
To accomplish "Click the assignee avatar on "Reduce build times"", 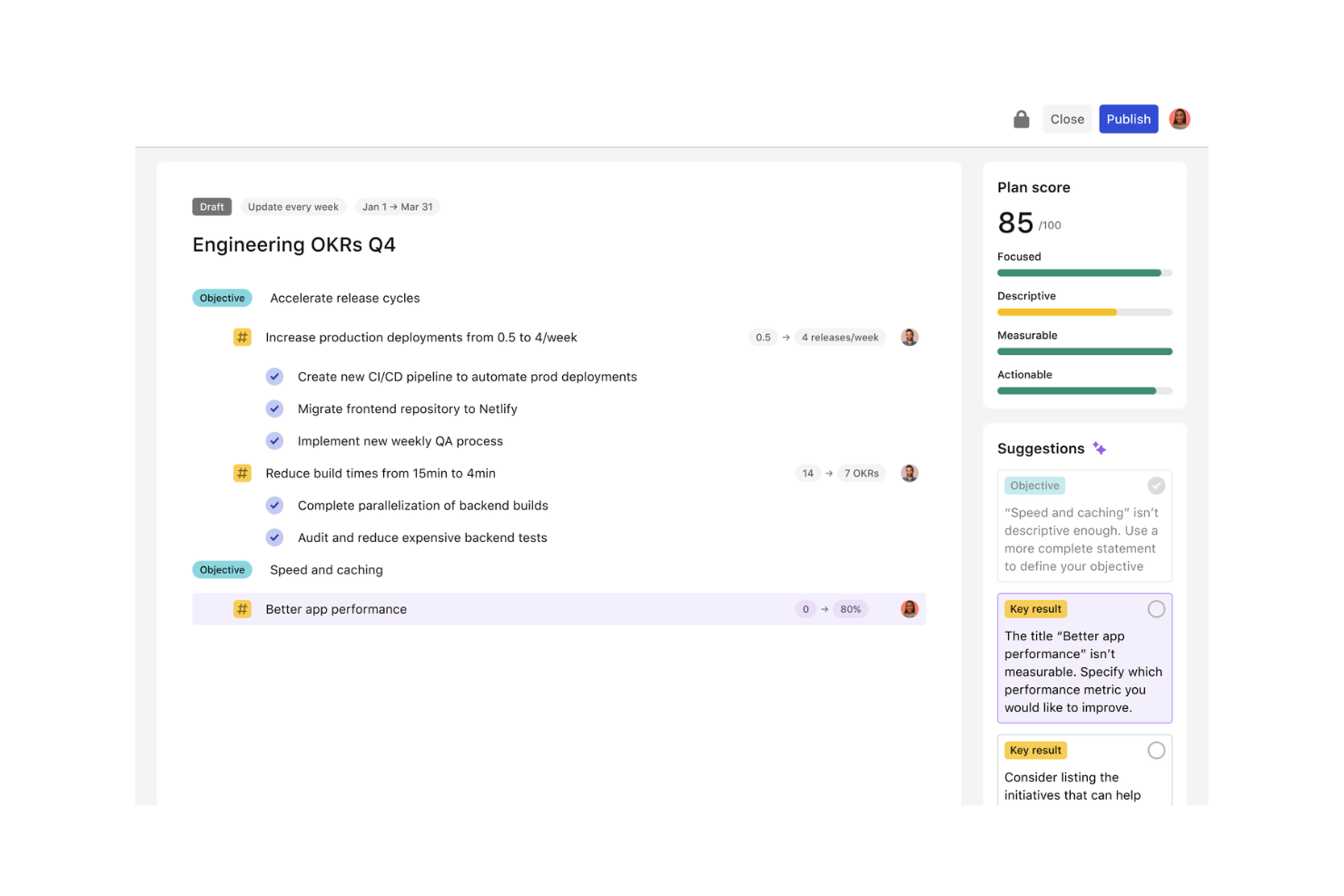I will click(x=909, y=473).
